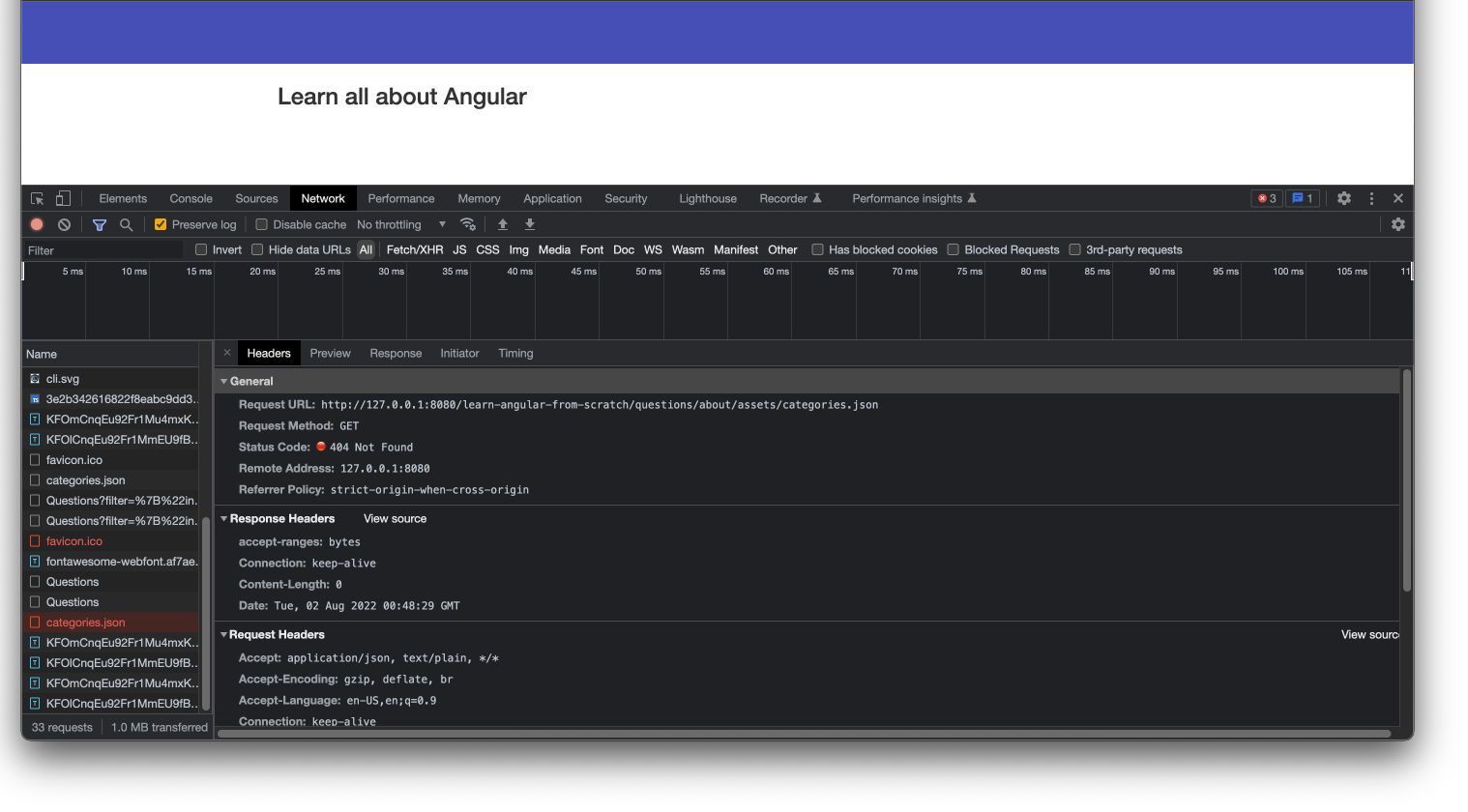Clear the network log icon
This screenshot has height=812, width=1468.
(x=64, y=224)
